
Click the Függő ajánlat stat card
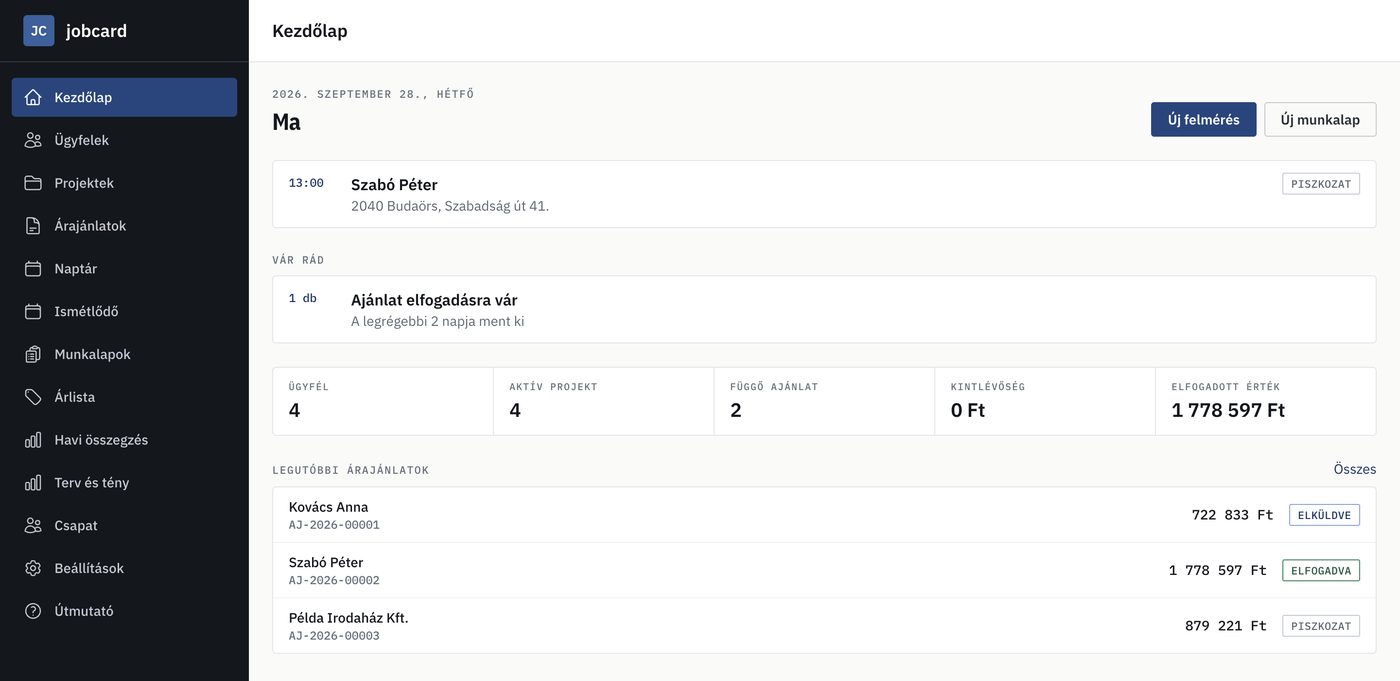tap(825, 401)
